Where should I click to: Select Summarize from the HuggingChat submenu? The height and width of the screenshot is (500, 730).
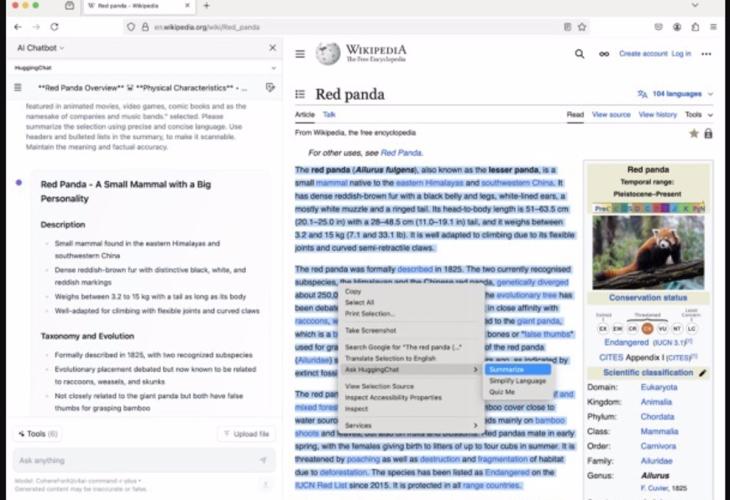click(x=506, y=369)
